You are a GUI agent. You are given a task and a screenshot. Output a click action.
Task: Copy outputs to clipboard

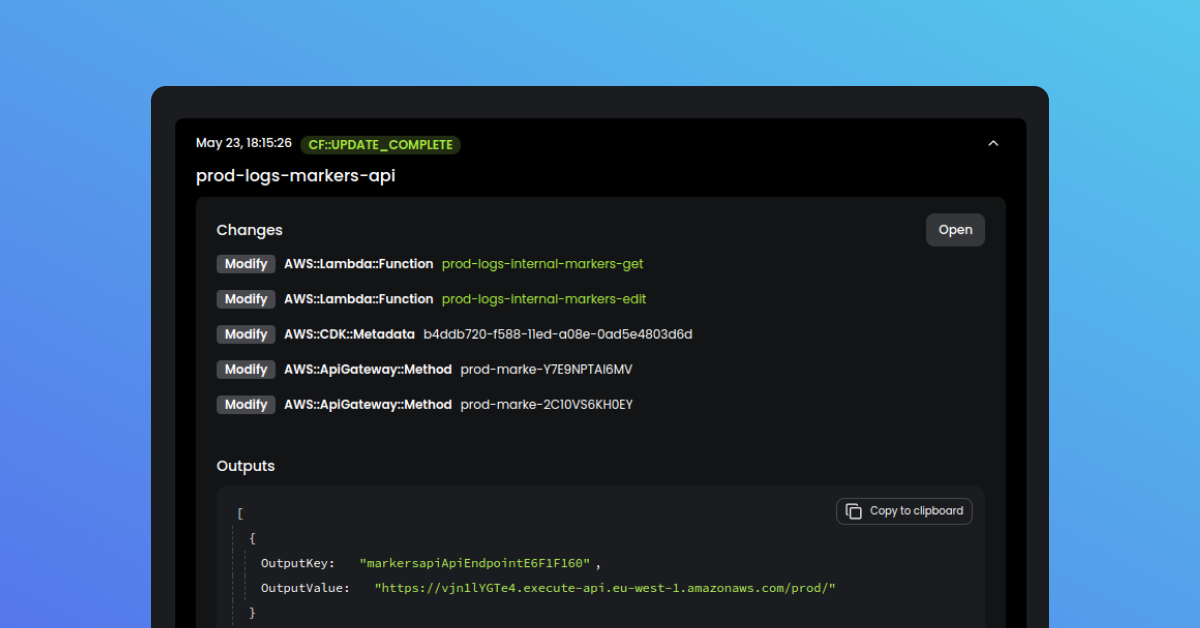[904, 511]
